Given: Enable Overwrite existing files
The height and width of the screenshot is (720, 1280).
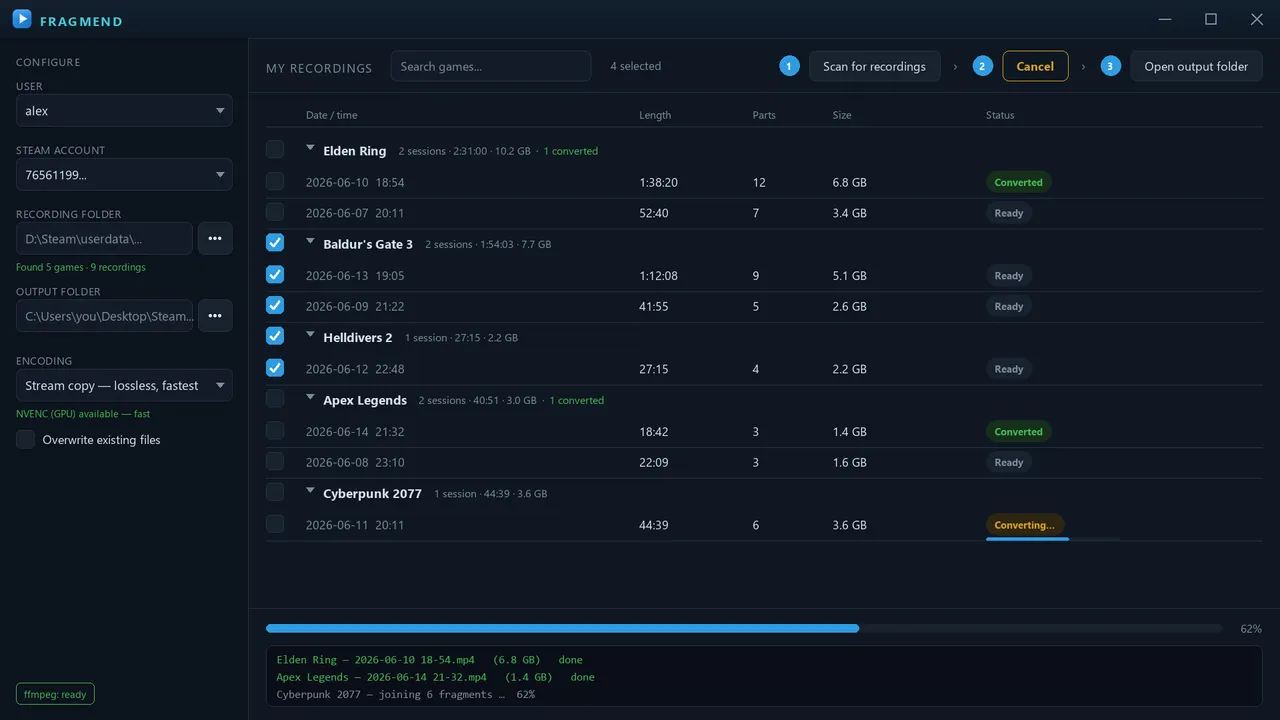Looking at the screenshot, I should (26, 439).
